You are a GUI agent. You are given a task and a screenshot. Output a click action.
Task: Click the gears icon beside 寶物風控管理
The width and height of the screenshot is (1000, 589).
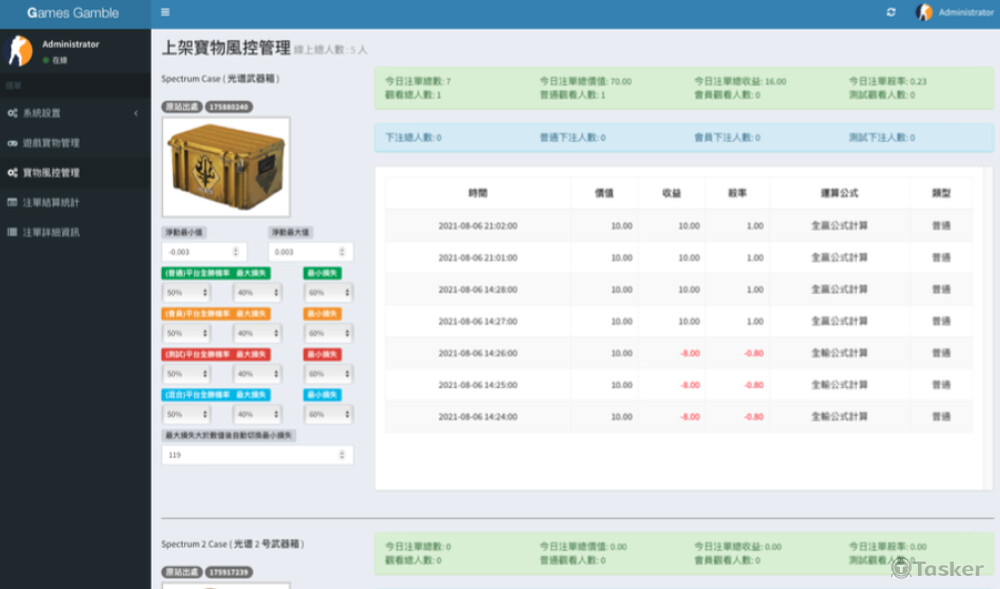pos(12,173)
